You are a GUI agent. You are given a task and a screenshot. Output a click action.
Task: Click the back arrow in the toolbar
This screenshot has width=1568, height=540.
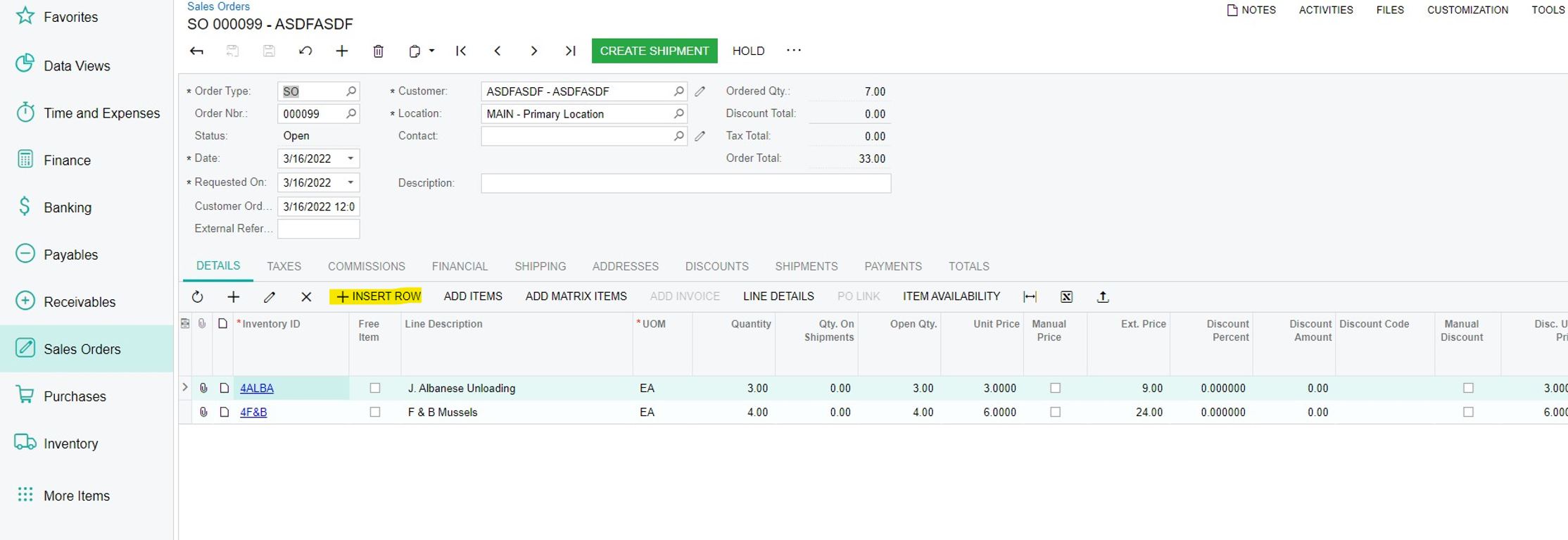coord(197,51)
